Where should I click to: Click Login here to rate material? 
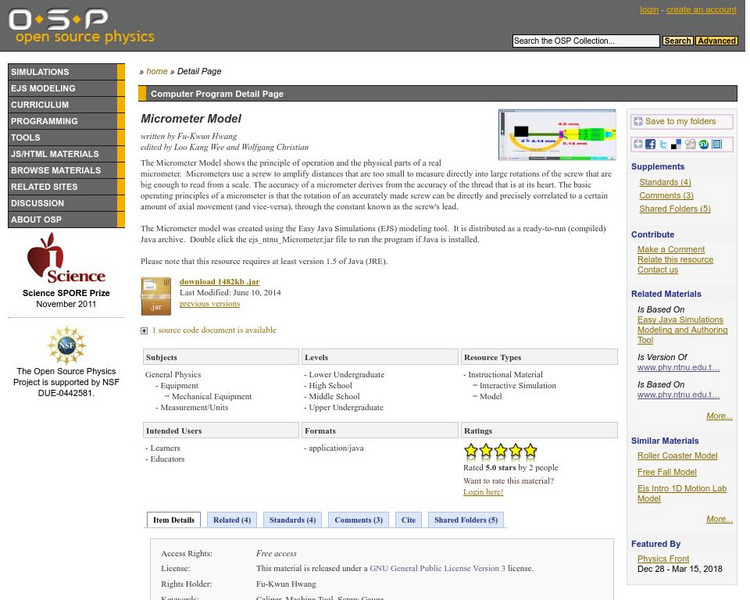coord(483,492)
